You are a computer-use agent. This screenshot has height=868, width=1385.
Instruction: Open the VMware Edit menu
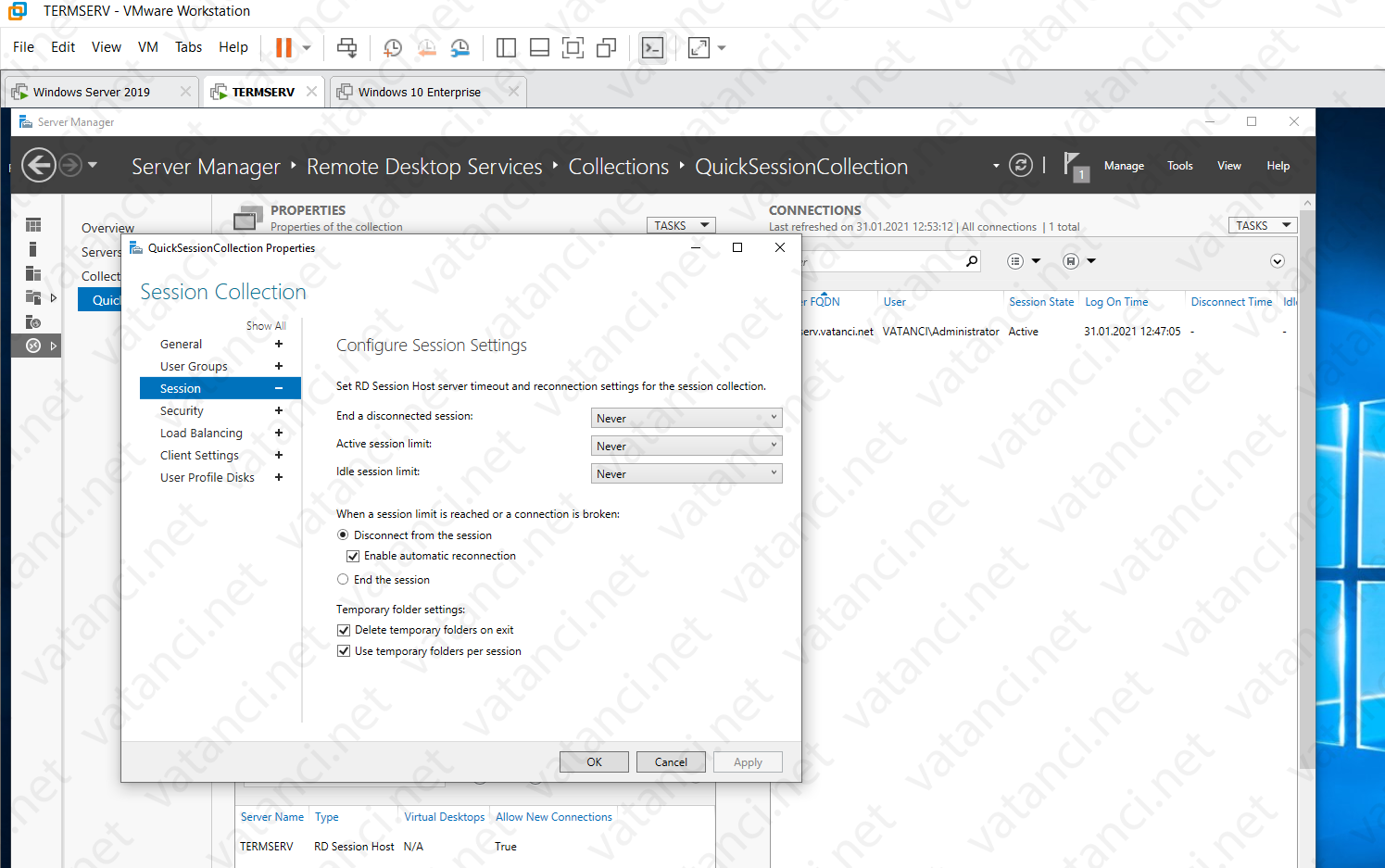[x=63, y=47]
